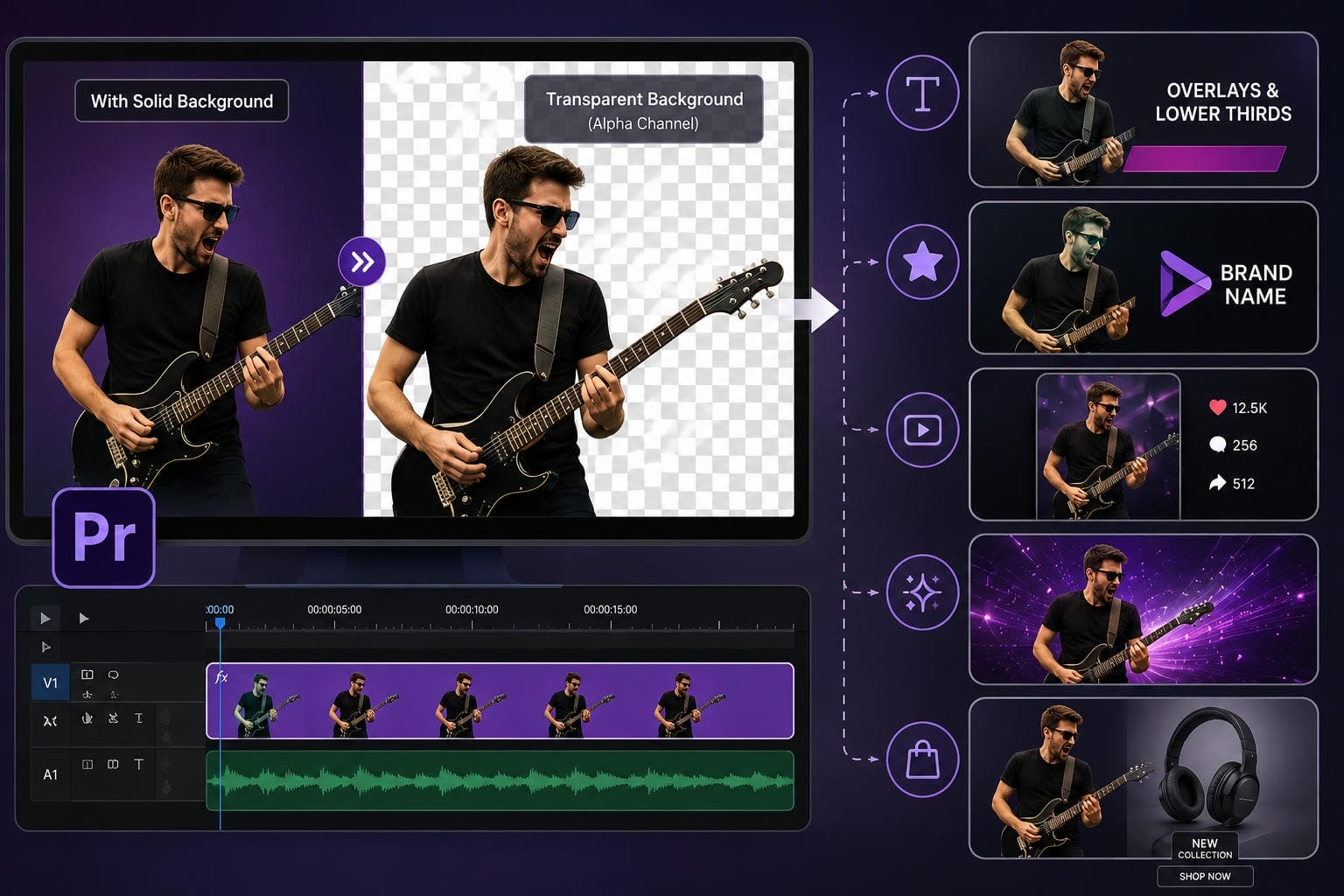Click the blue playhead marker on the ruler

click(x=220, y=623)
